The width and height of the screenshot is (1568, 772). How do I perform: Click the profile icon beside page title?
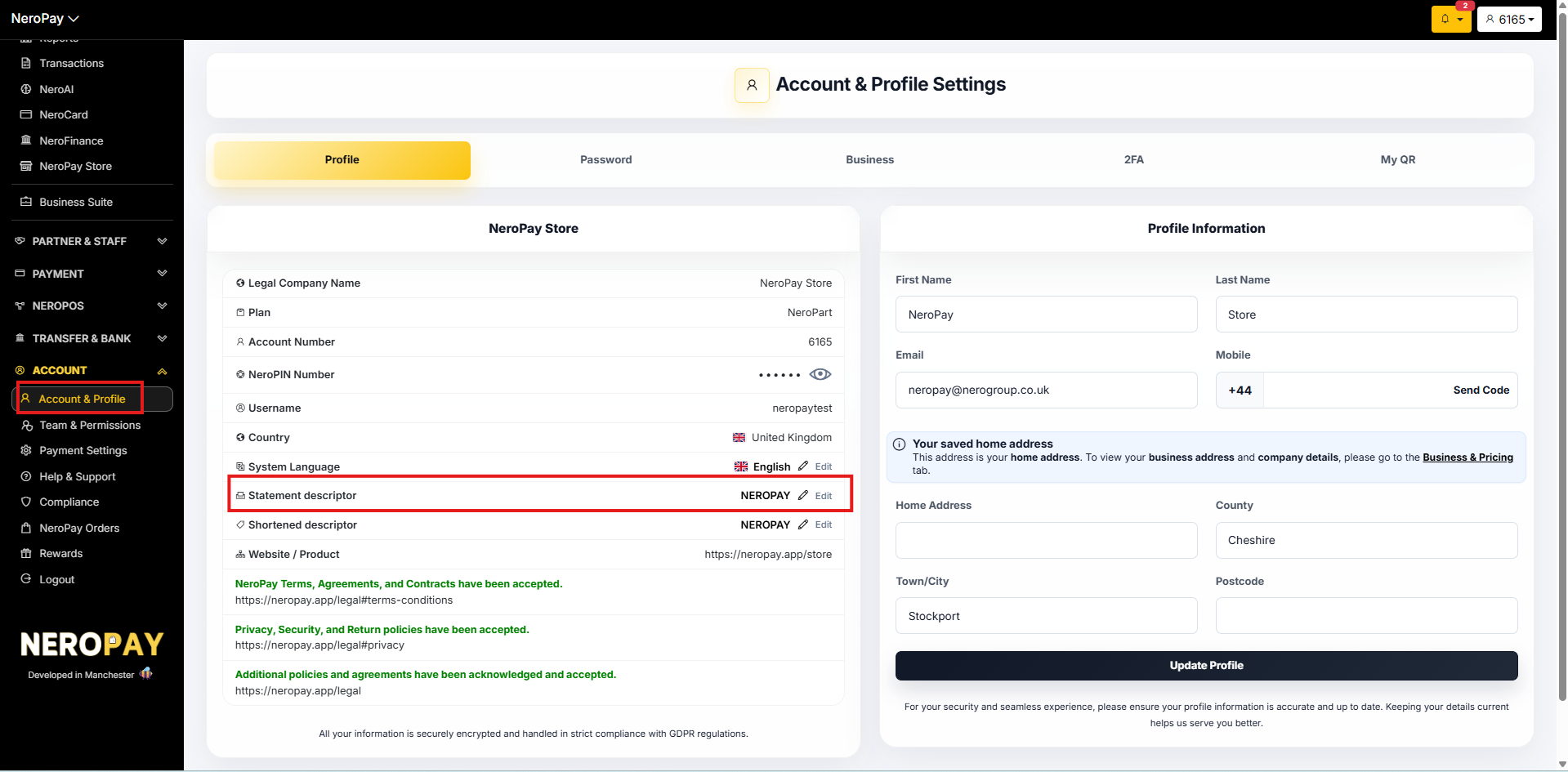pyautogui.click(x=752, y=85)
